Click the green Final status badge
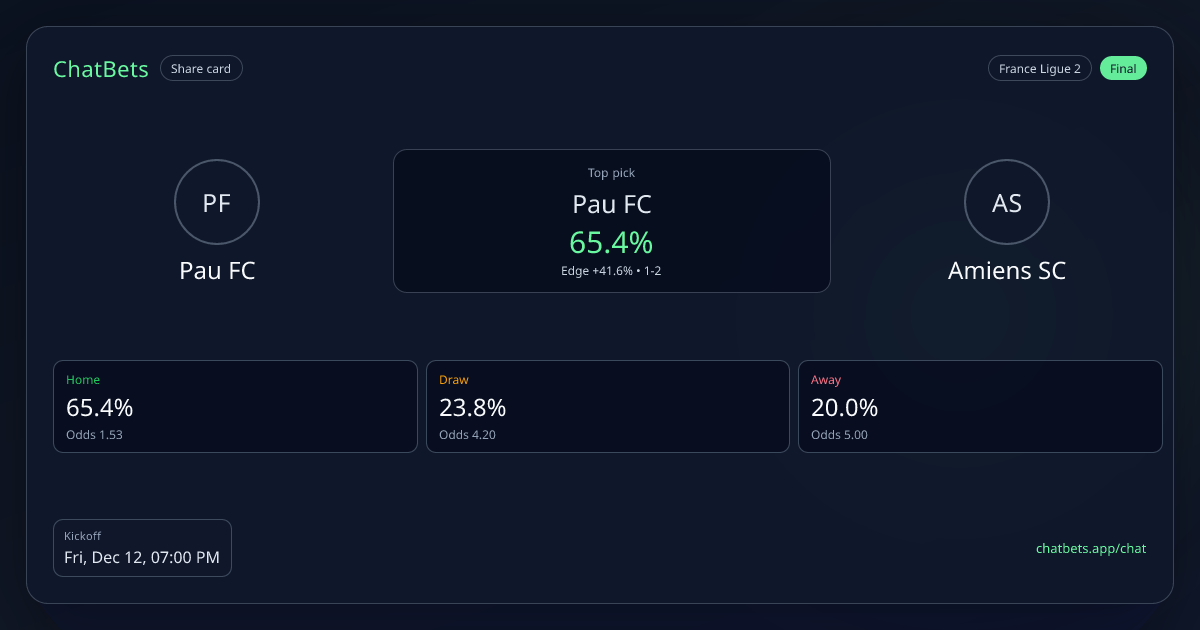 (1123, 69)
